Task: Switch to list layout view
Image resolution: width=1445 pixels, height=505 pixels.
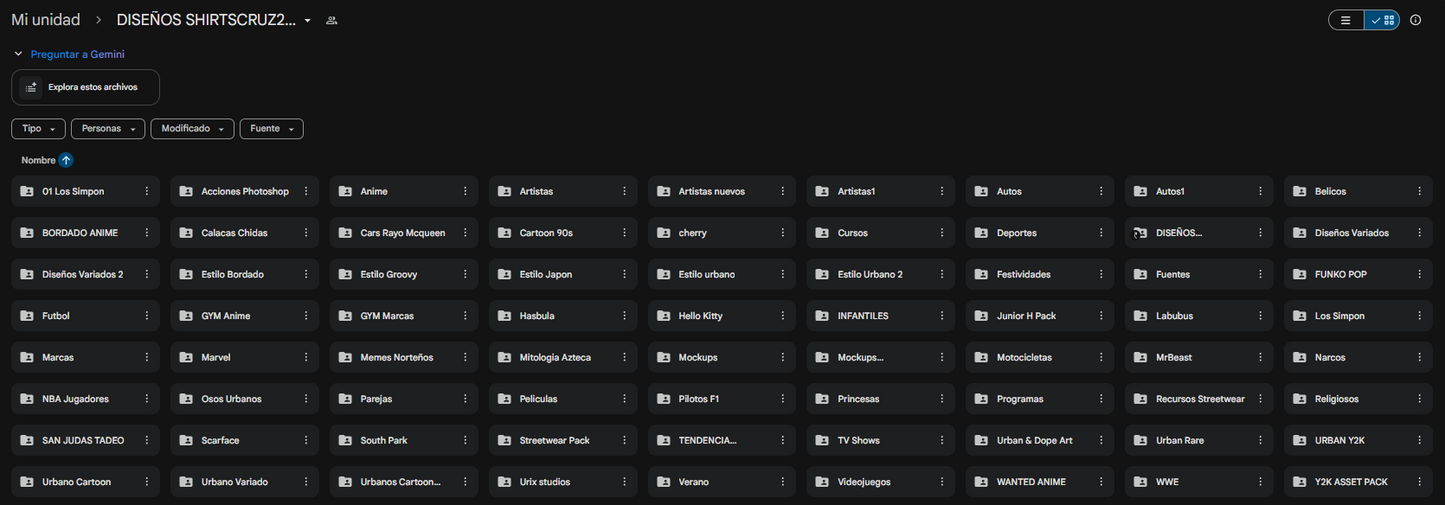Action: tap(1346, 20)
